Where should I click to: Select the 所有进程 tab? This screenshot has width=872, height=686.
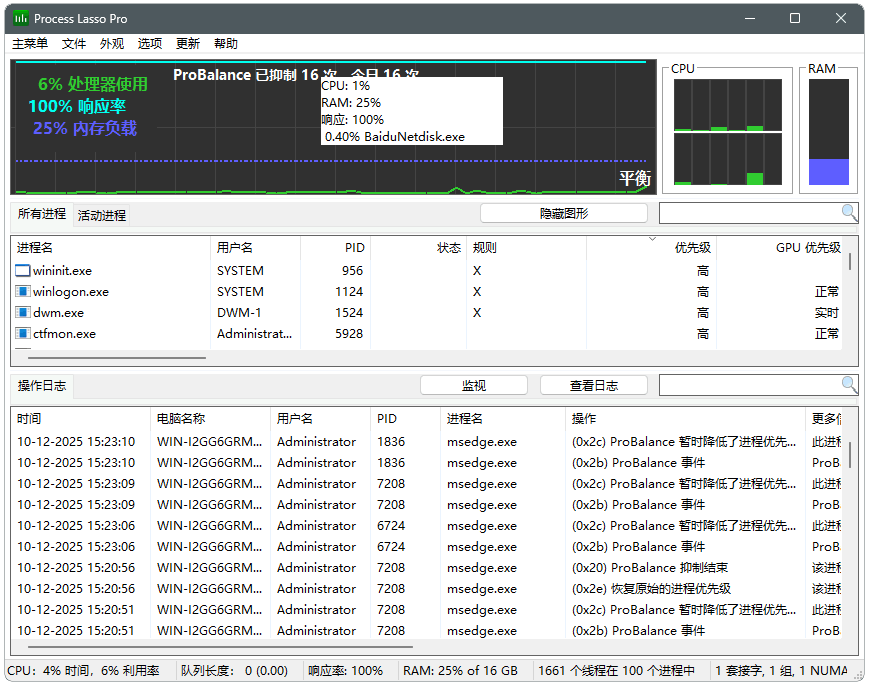(x=42, y=214)
